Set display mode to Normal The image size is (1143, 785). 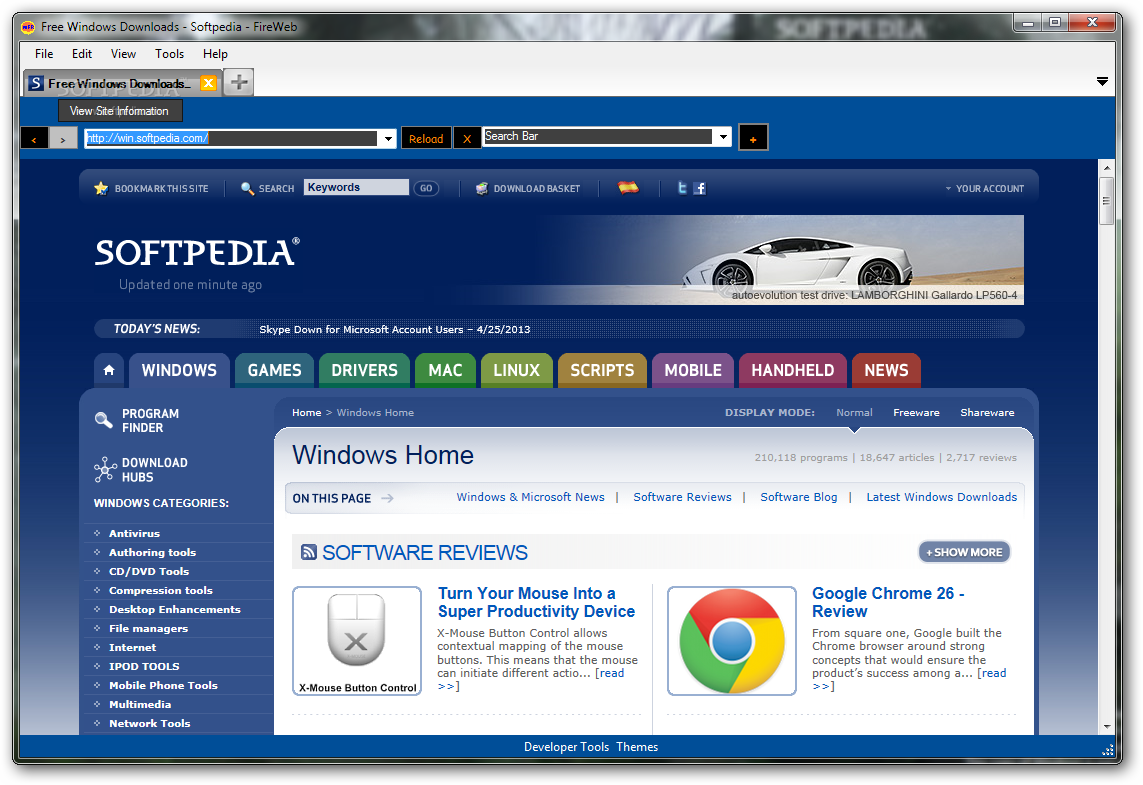pos(854,413)
